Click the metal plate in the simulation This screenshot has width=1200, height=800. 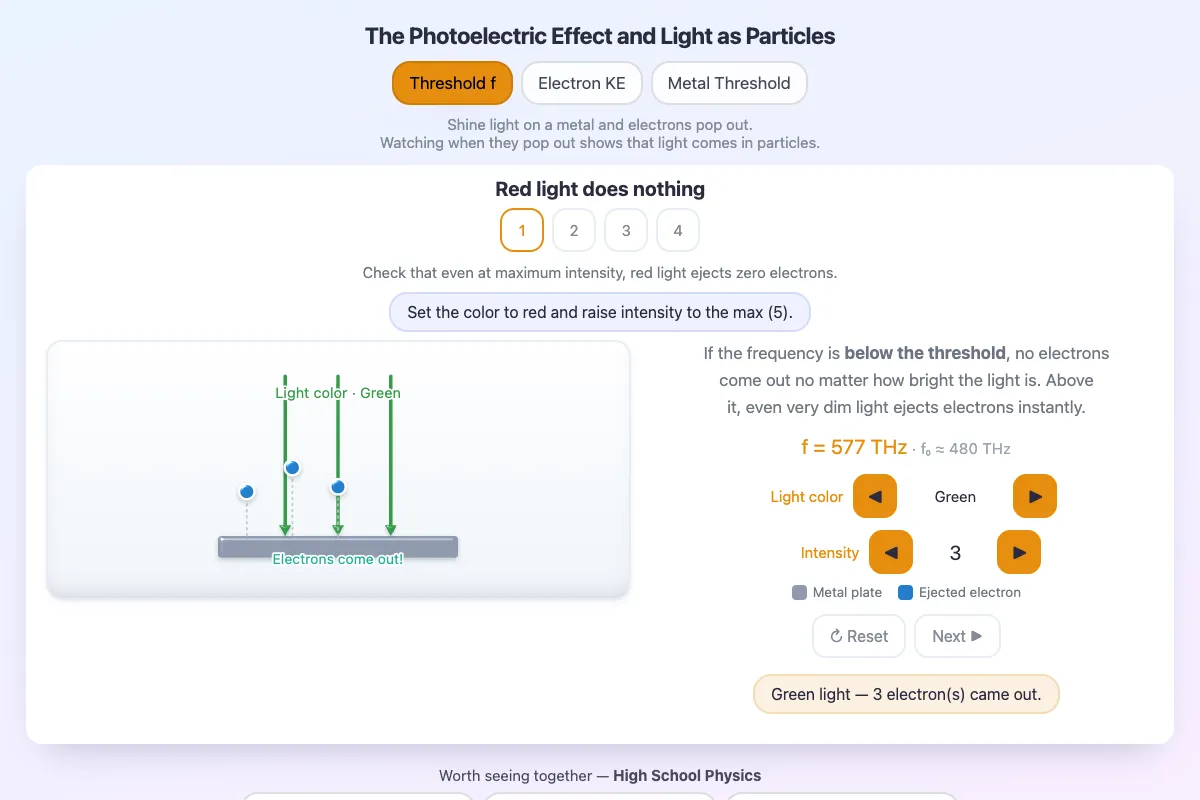coord(338,547)
